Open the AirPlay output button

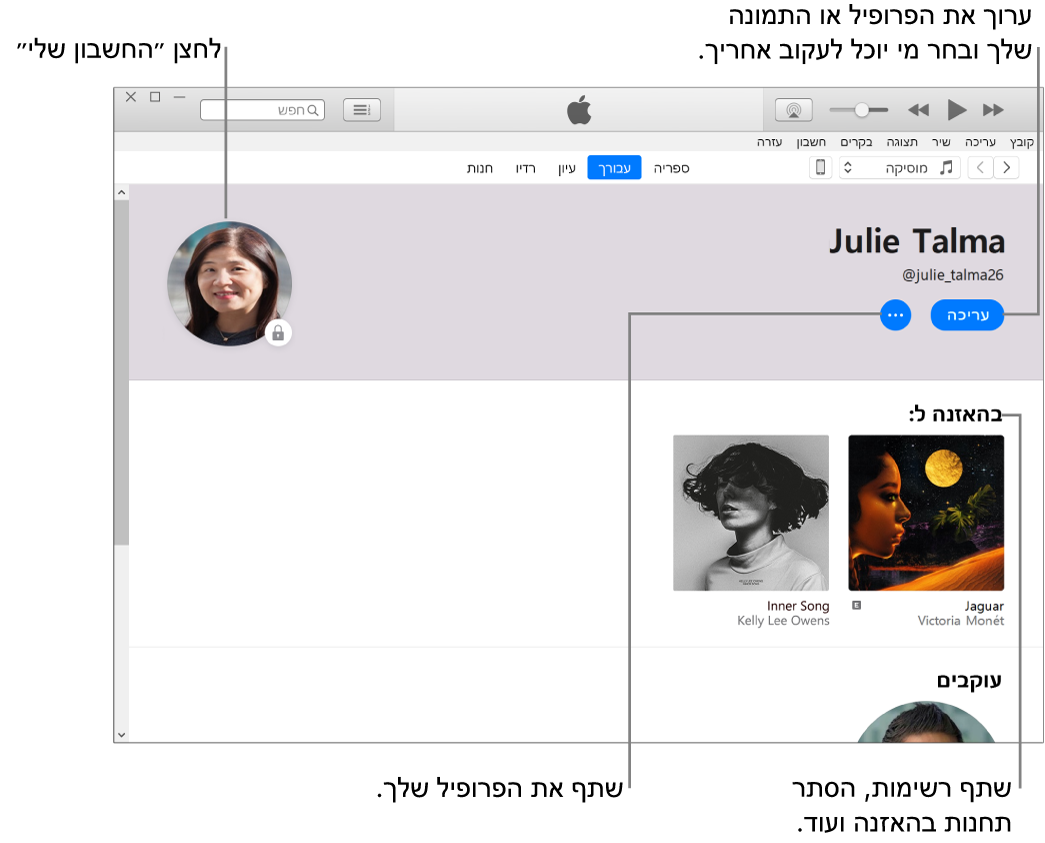click(794, 110)
